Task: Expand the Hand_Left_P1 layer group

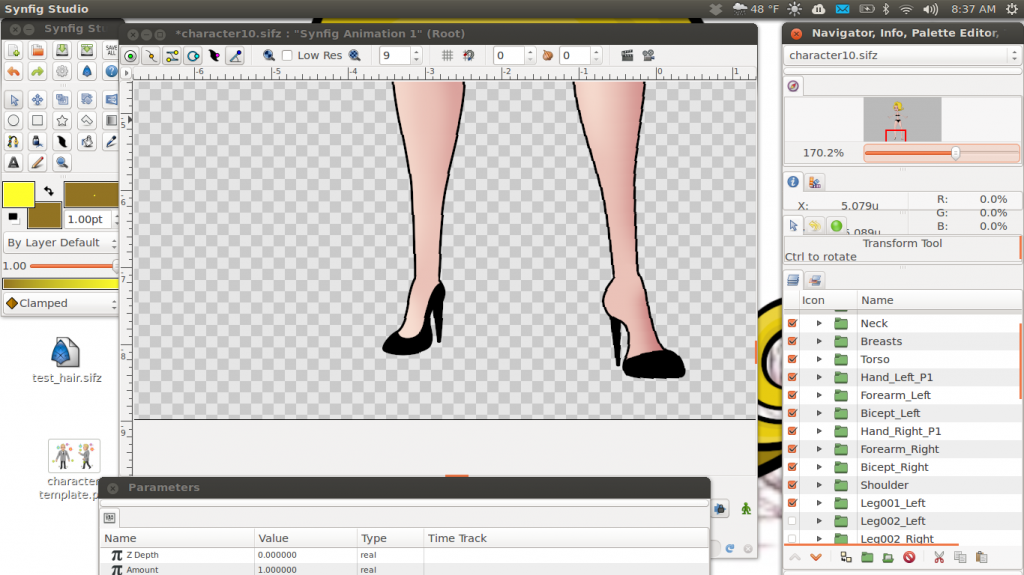Action: pos(819,378)
